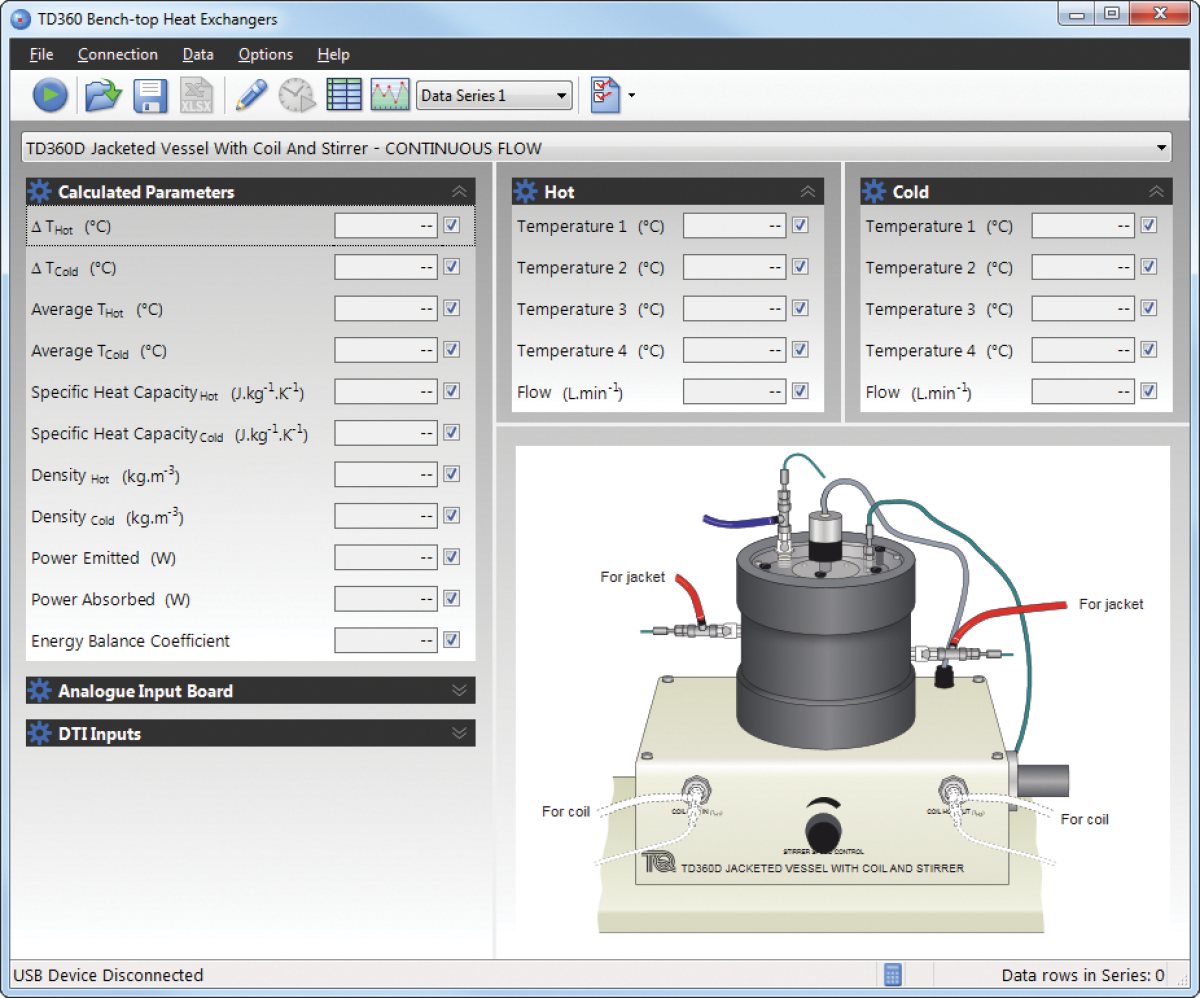
Task: Open a saved file with the folder icon
Action: (x=103, y=95)
